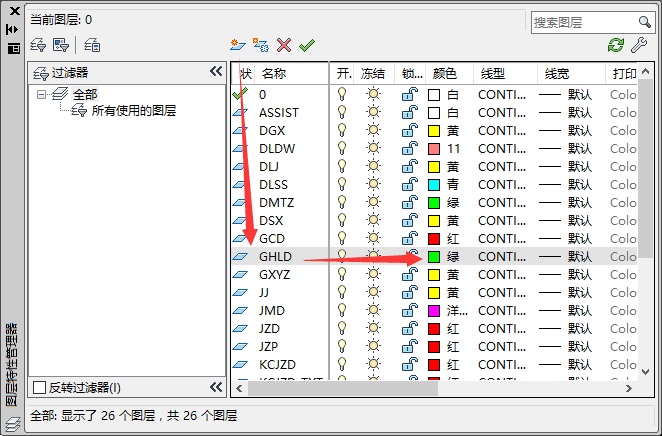The height and width of the screenshot is (436, 662).
Task: Select the 全部 filter tree item
Action: 84,94
